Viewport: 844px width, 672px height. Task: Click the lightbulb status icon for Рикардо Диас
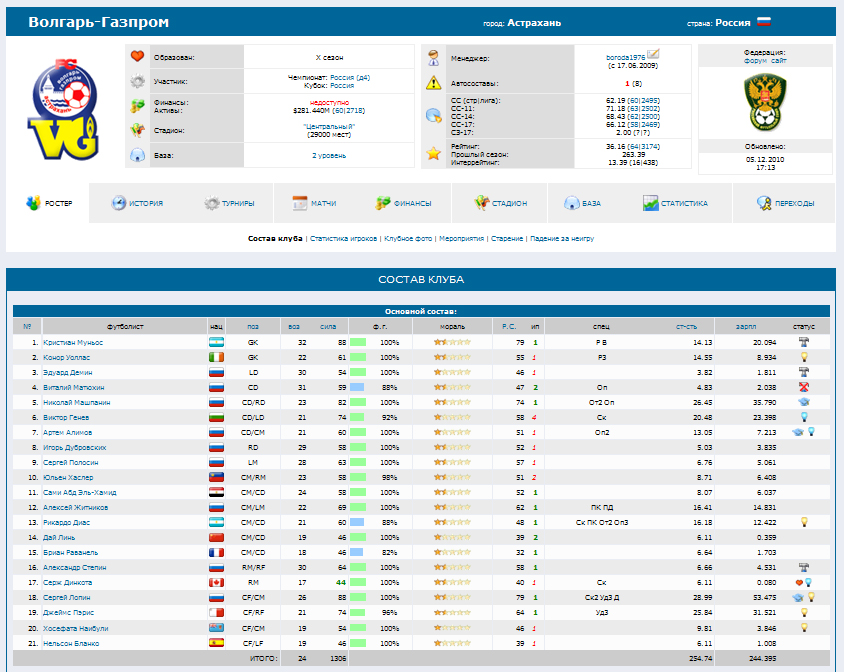click(x=804, y=522)
